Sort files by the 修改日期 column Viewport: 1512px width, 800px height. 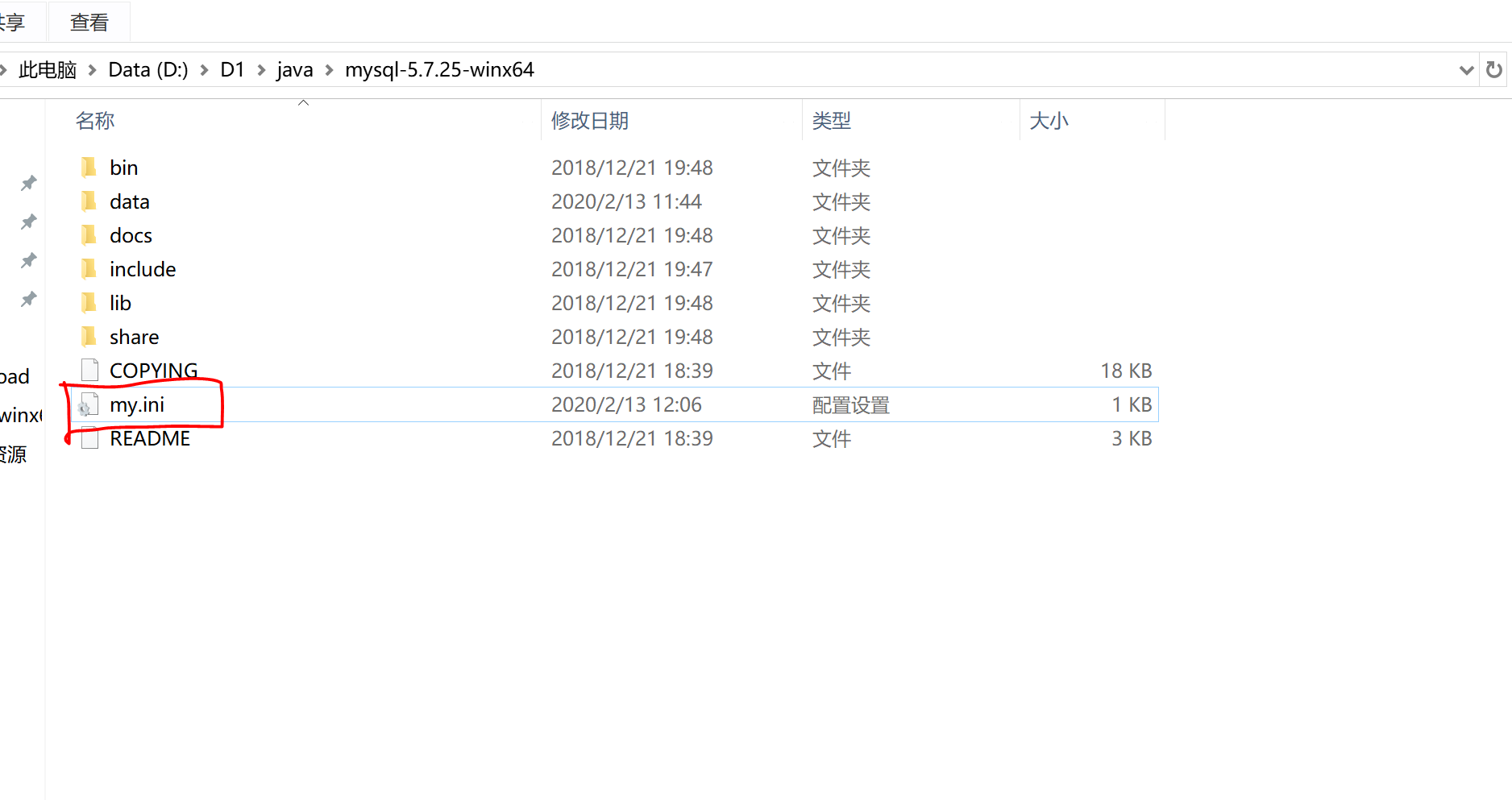(590, 120)
